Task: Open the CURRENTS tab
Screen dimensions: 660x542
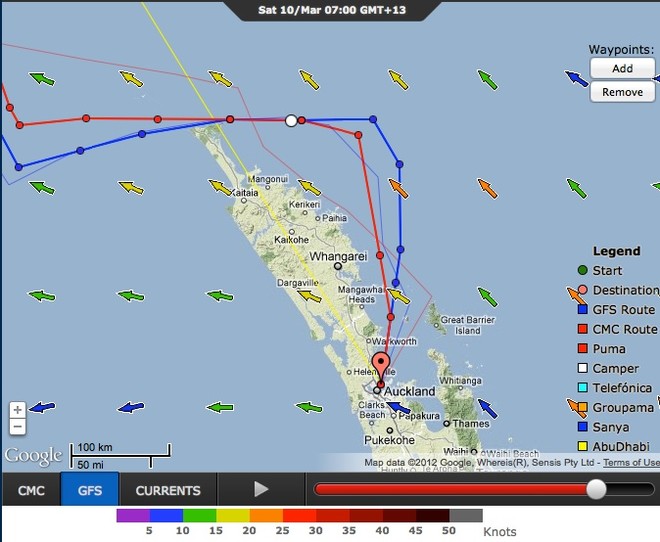Action: [x=168, y=490]
